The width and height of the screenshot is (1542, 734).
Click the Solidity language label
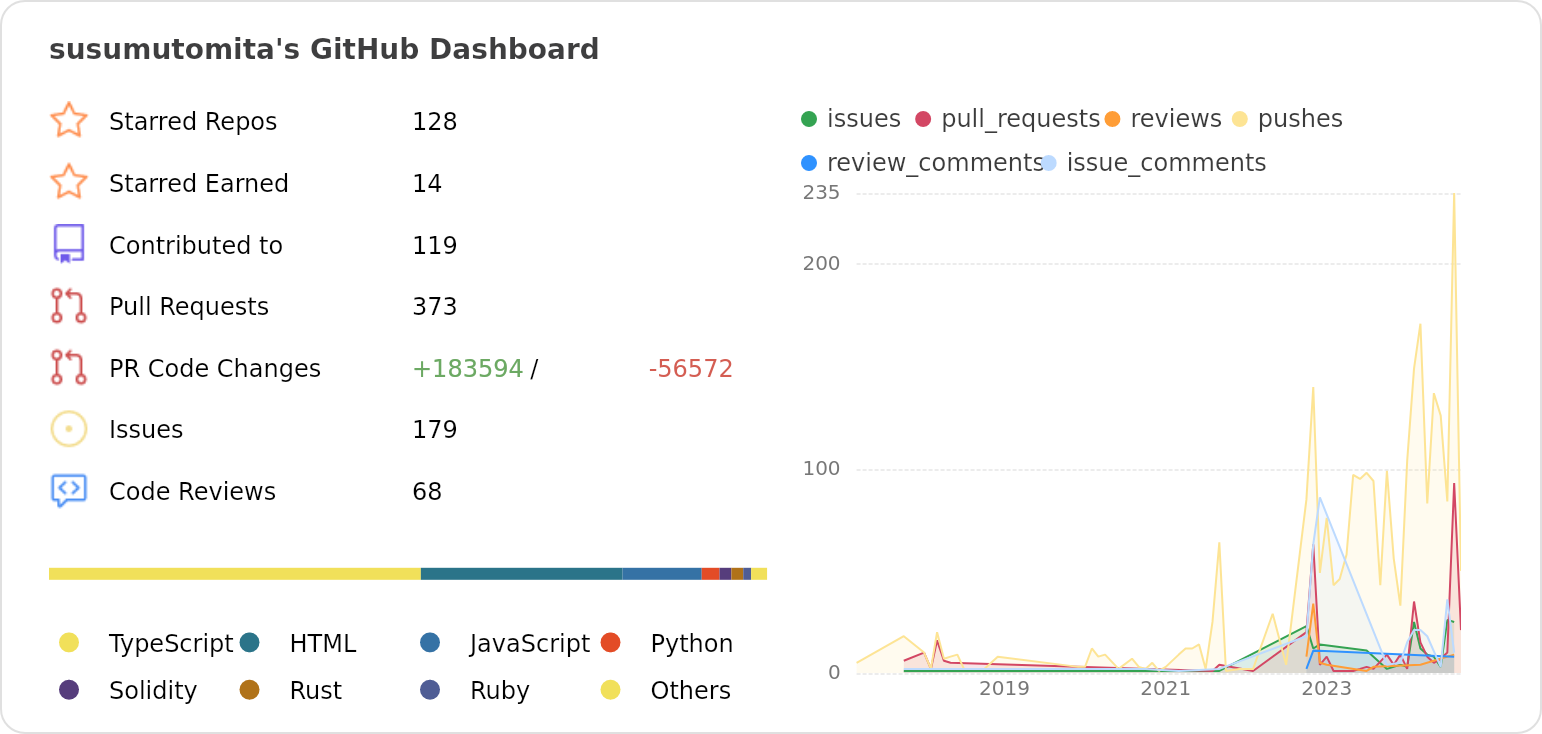(153, 691)
